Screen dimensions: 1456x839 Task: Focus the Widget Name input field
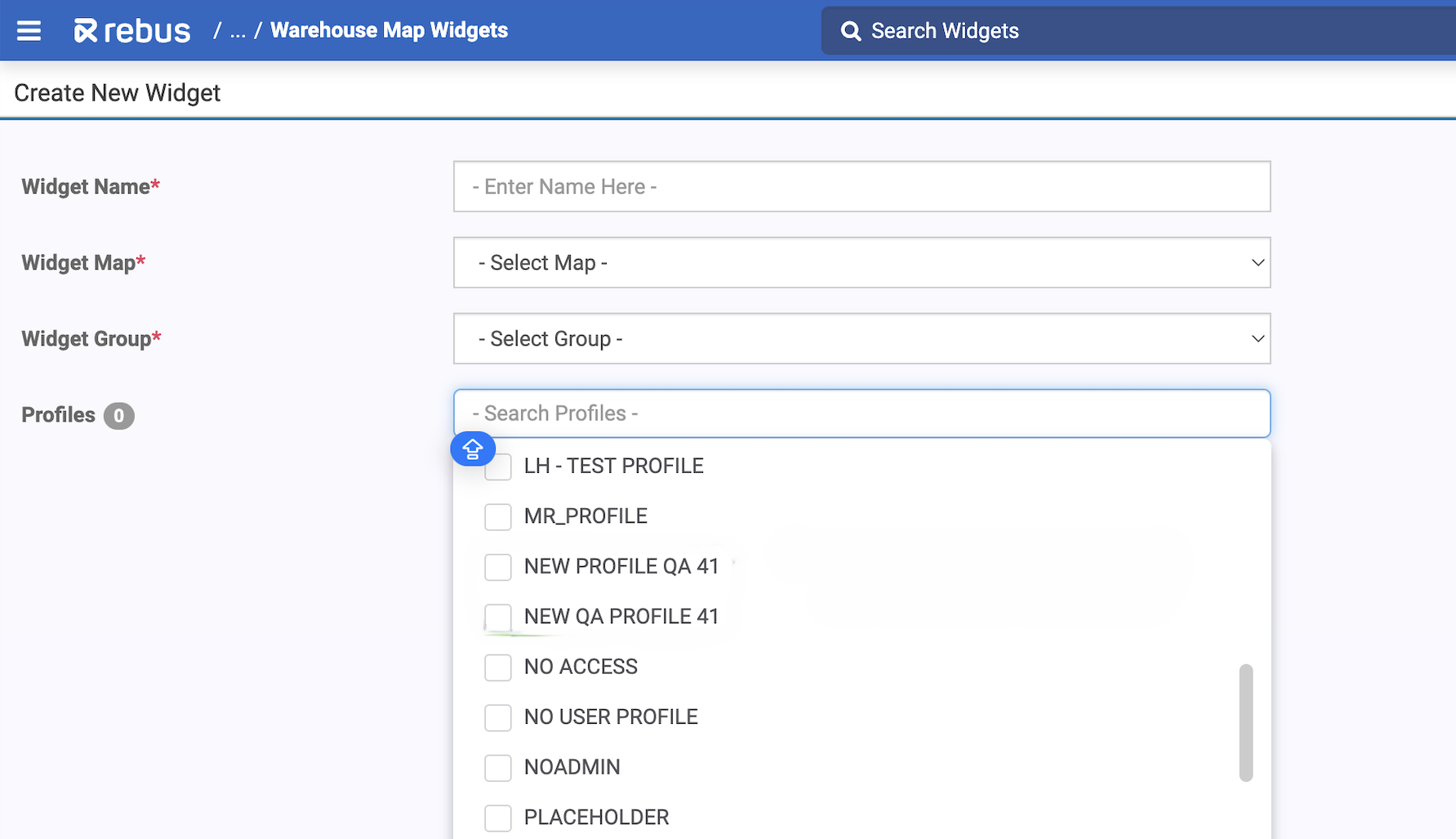tap(862, 186)
